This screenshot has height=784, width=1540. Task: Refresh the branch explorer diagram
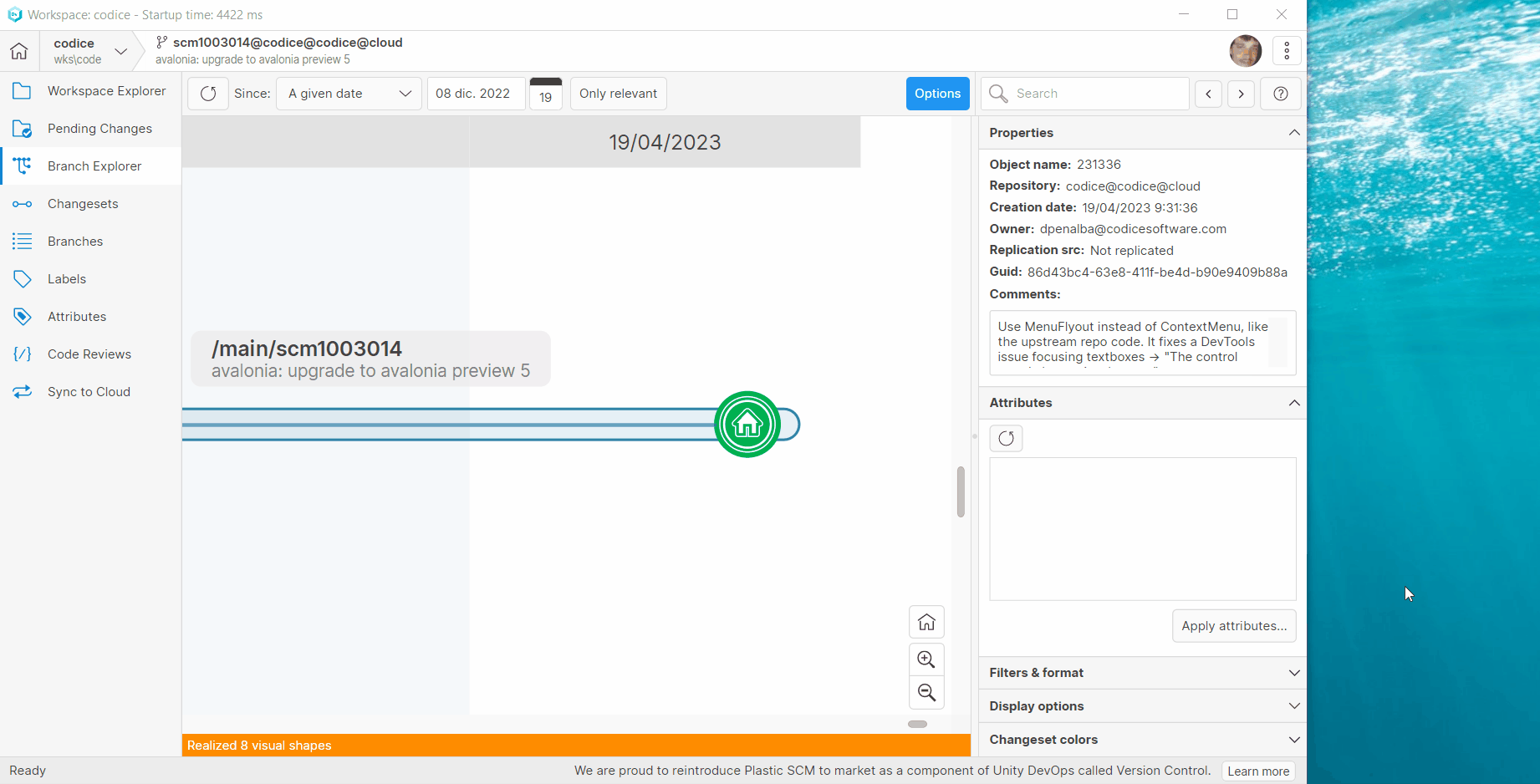[x=207, y=93]
